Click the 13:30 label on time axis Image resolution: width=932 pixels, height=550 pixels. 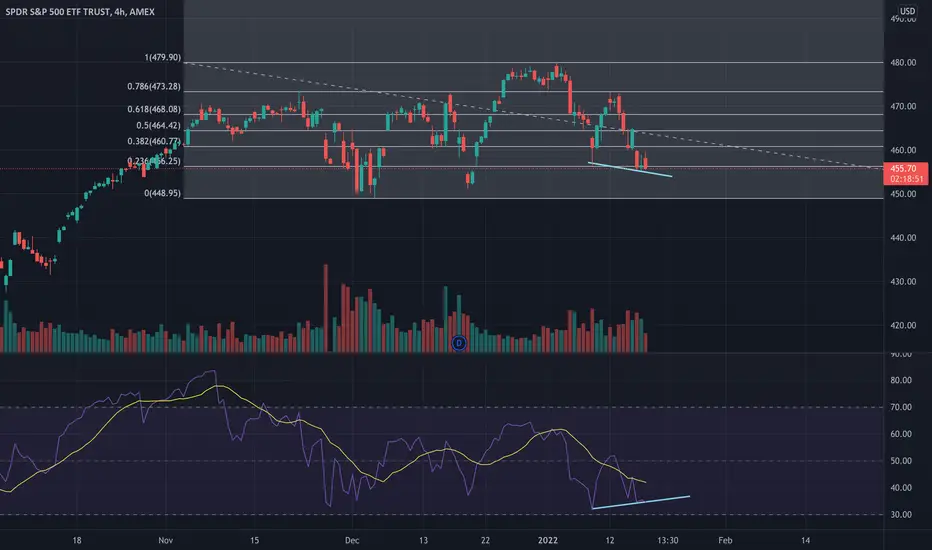(667, 540)
